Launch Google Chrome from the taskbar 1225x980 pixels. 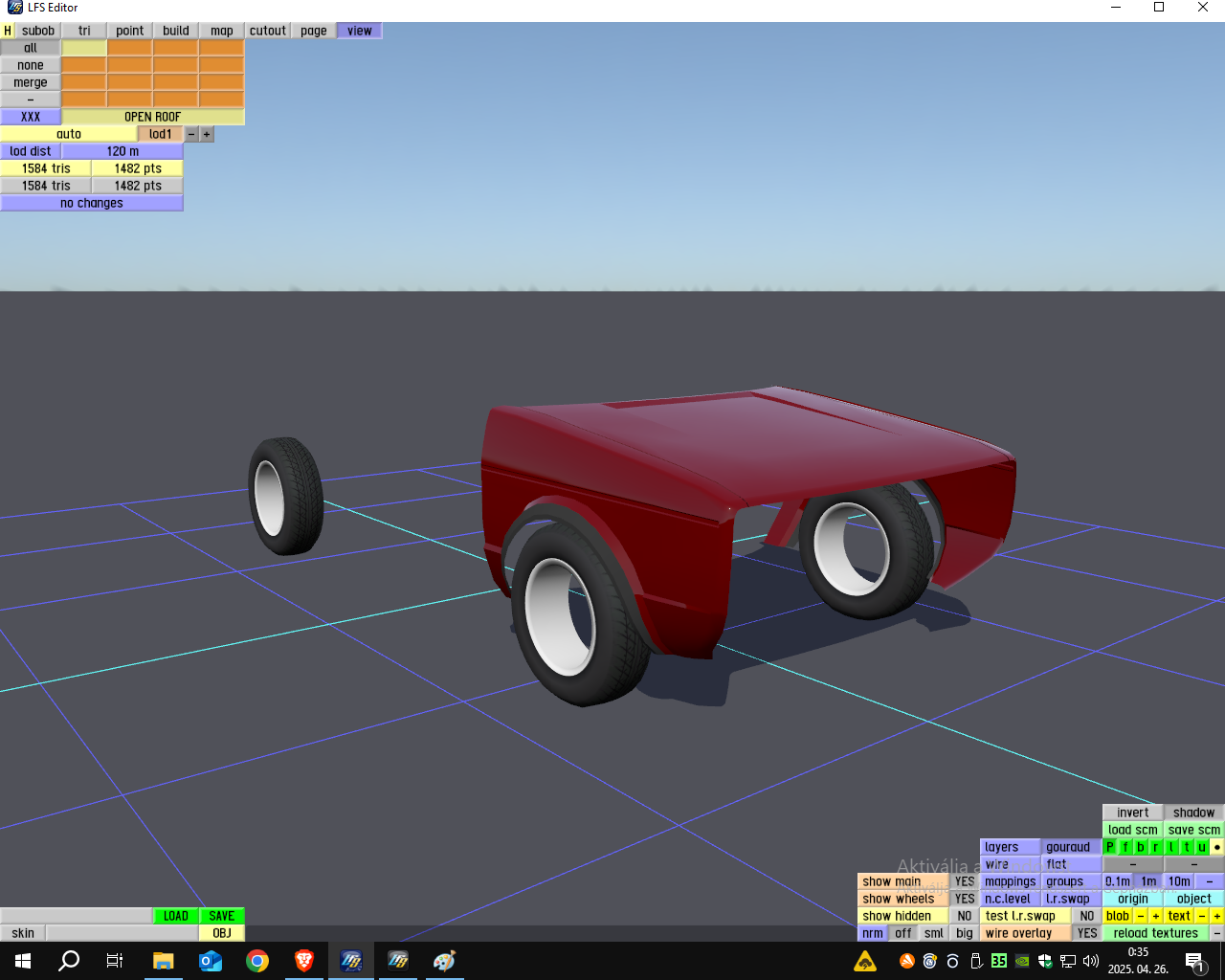tap(256, 961)
